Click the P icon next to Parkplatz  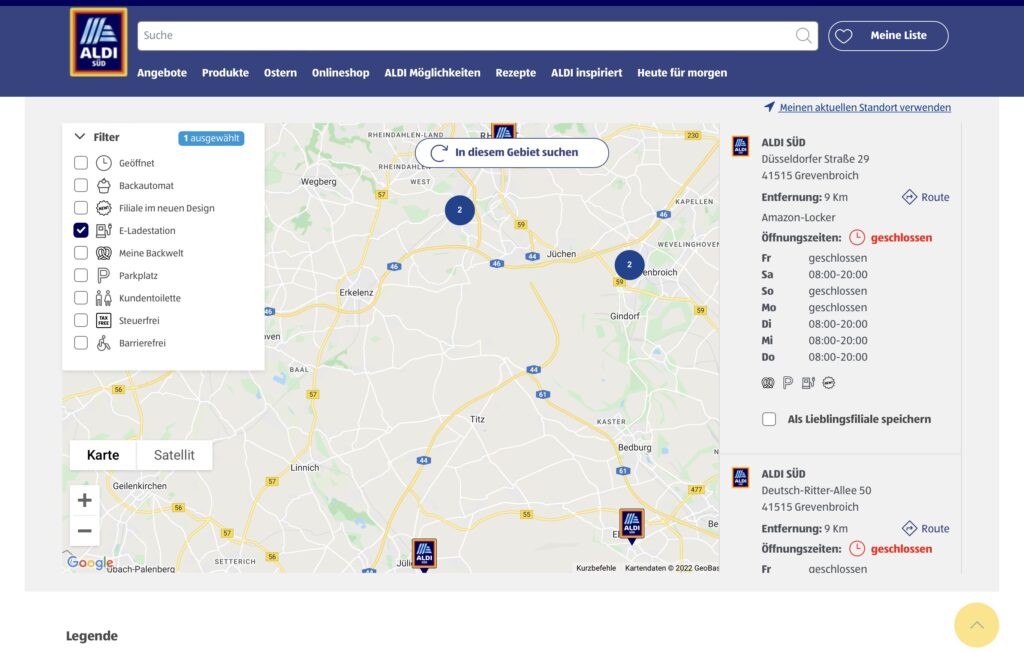(103, 276)
